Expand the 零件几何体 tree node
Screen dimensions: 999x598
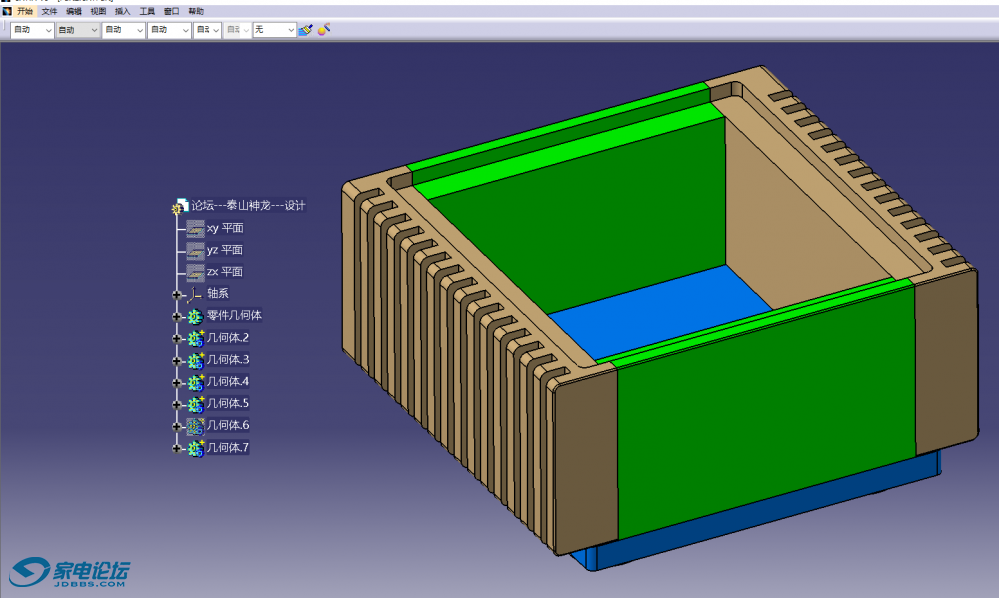[177, 317]
